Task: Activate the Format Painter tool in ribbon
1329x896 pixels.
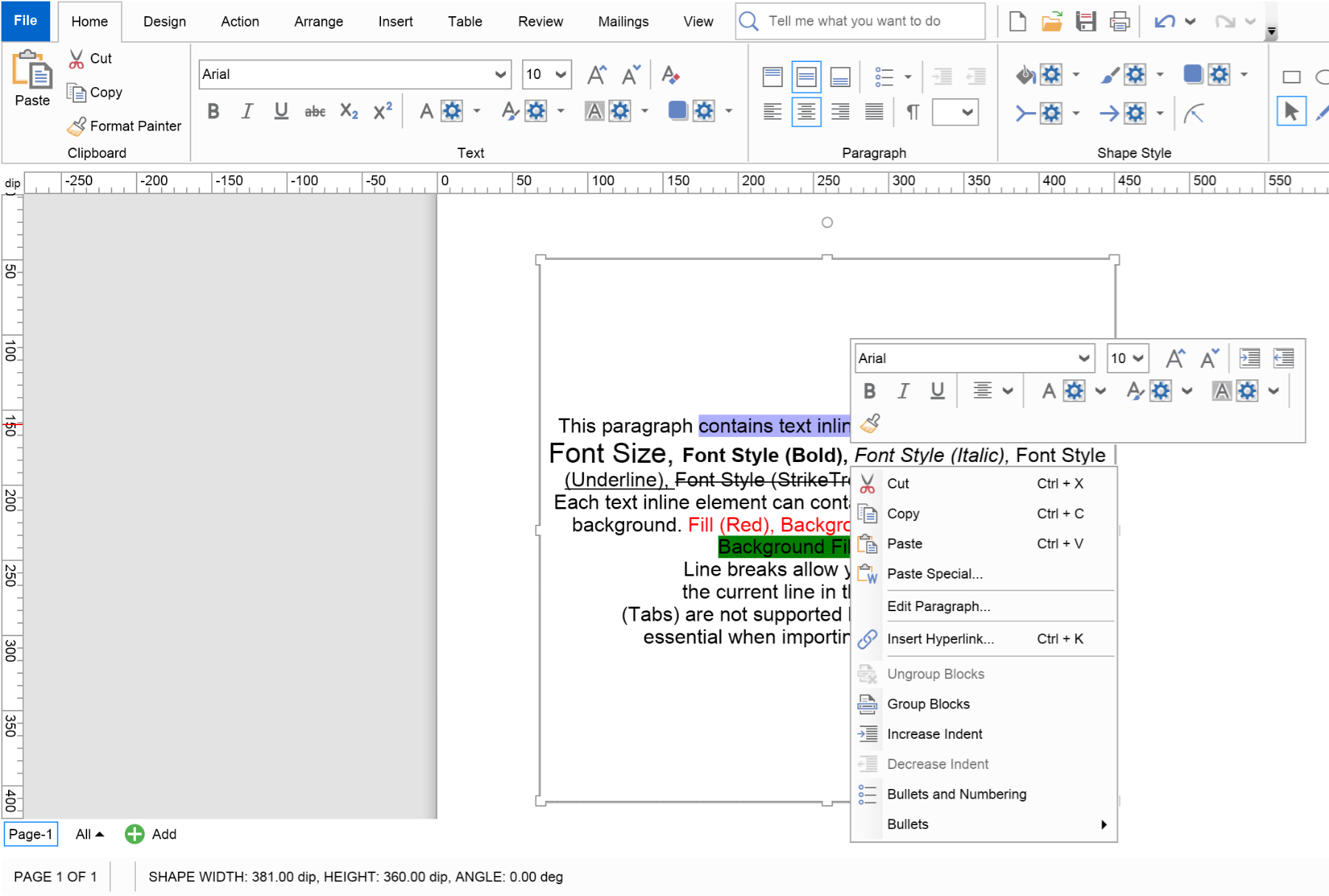Action: (124, 126)
